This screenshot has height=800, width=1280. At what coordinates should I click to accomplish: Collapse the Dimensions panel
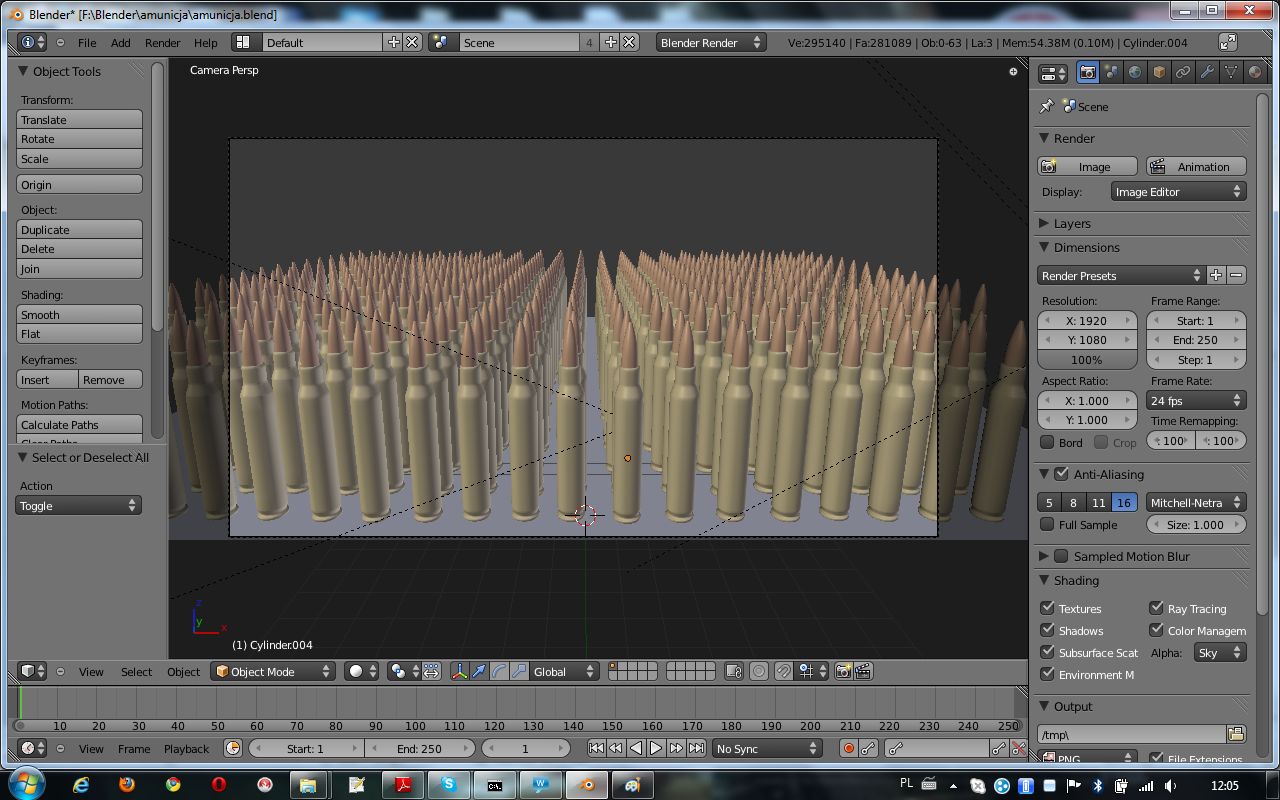tap(1044, 247)
